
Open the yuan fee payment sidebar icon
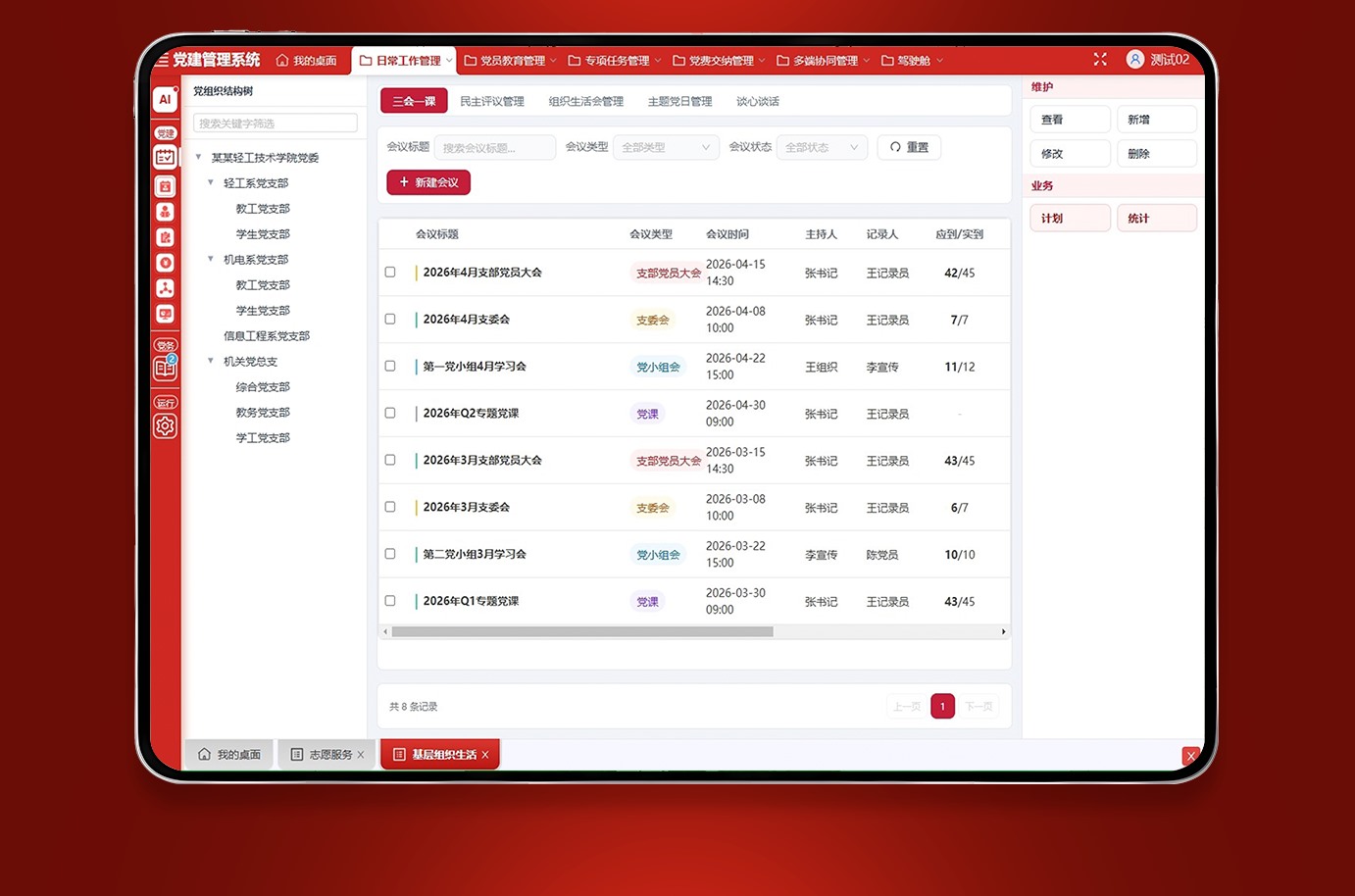[x=165, y=263]
